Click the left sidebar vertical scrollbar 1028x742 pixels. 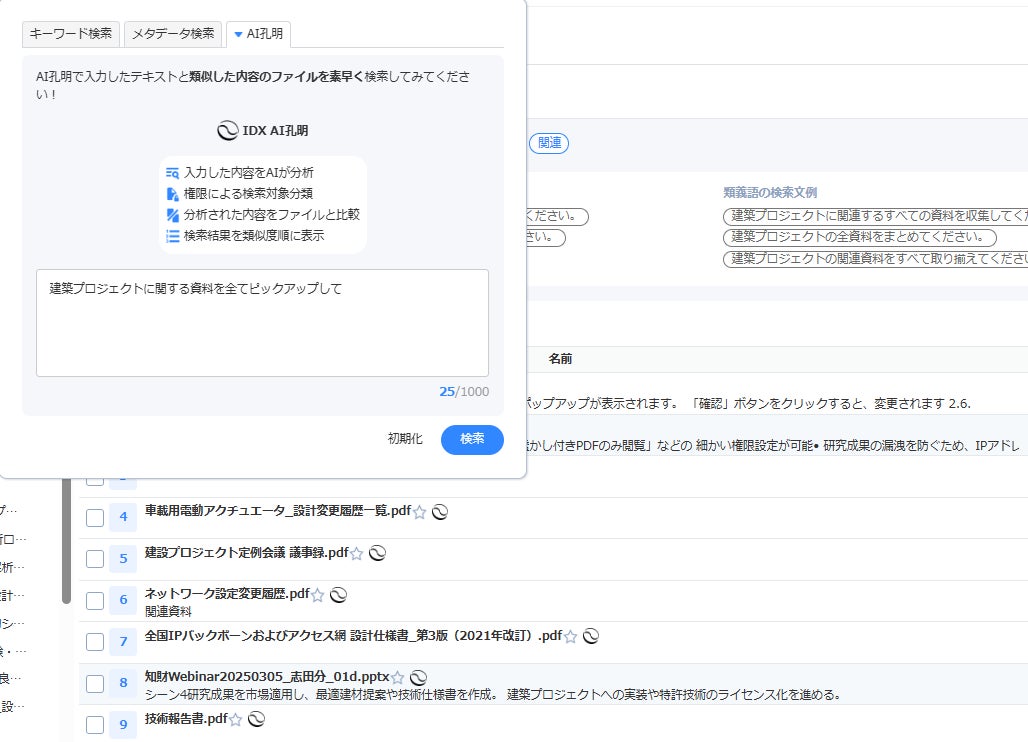tap(66, 541)
